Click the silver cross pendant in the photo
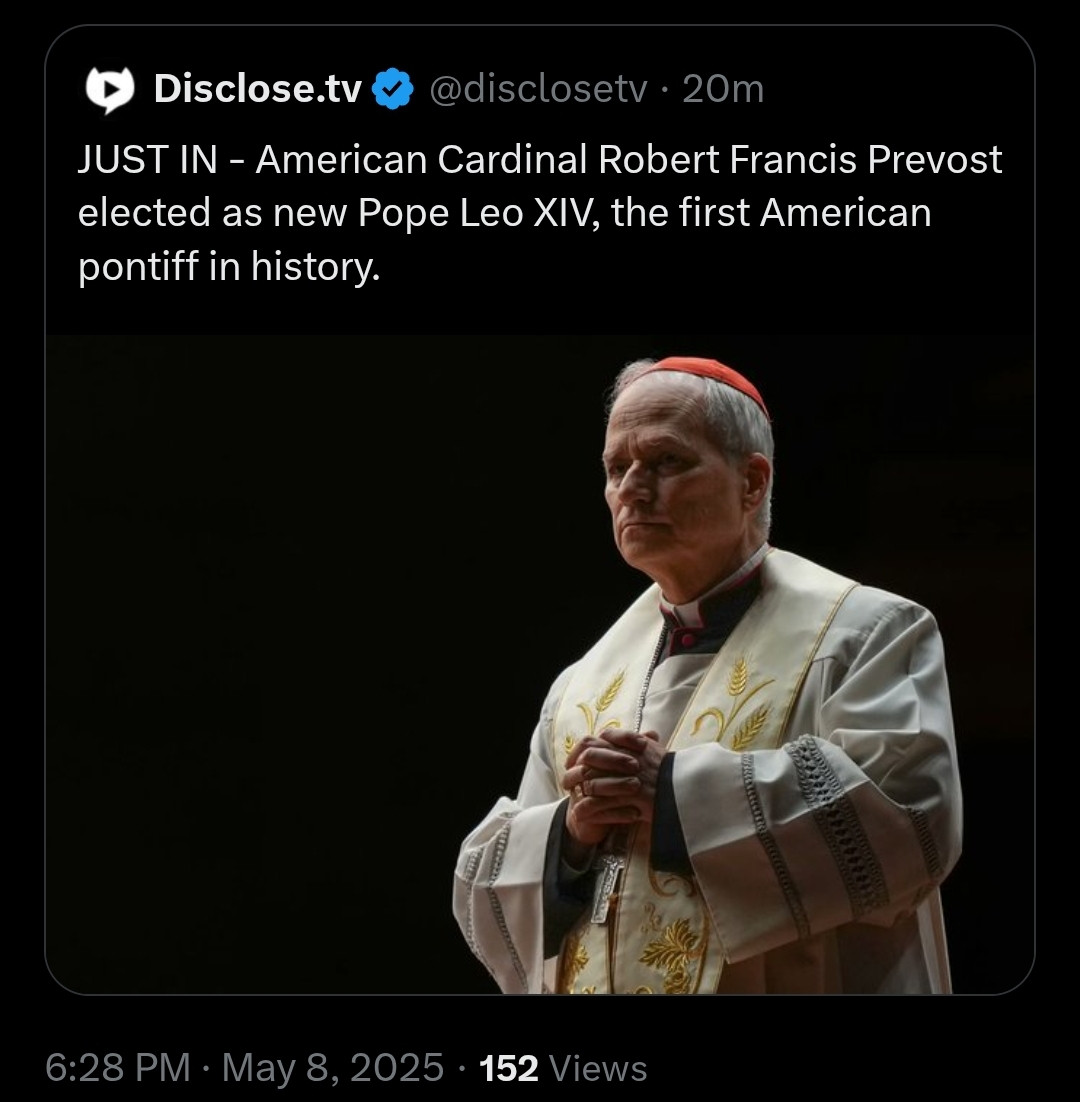The width and height of the screenshot is (1080, 1102). point(608,885)
